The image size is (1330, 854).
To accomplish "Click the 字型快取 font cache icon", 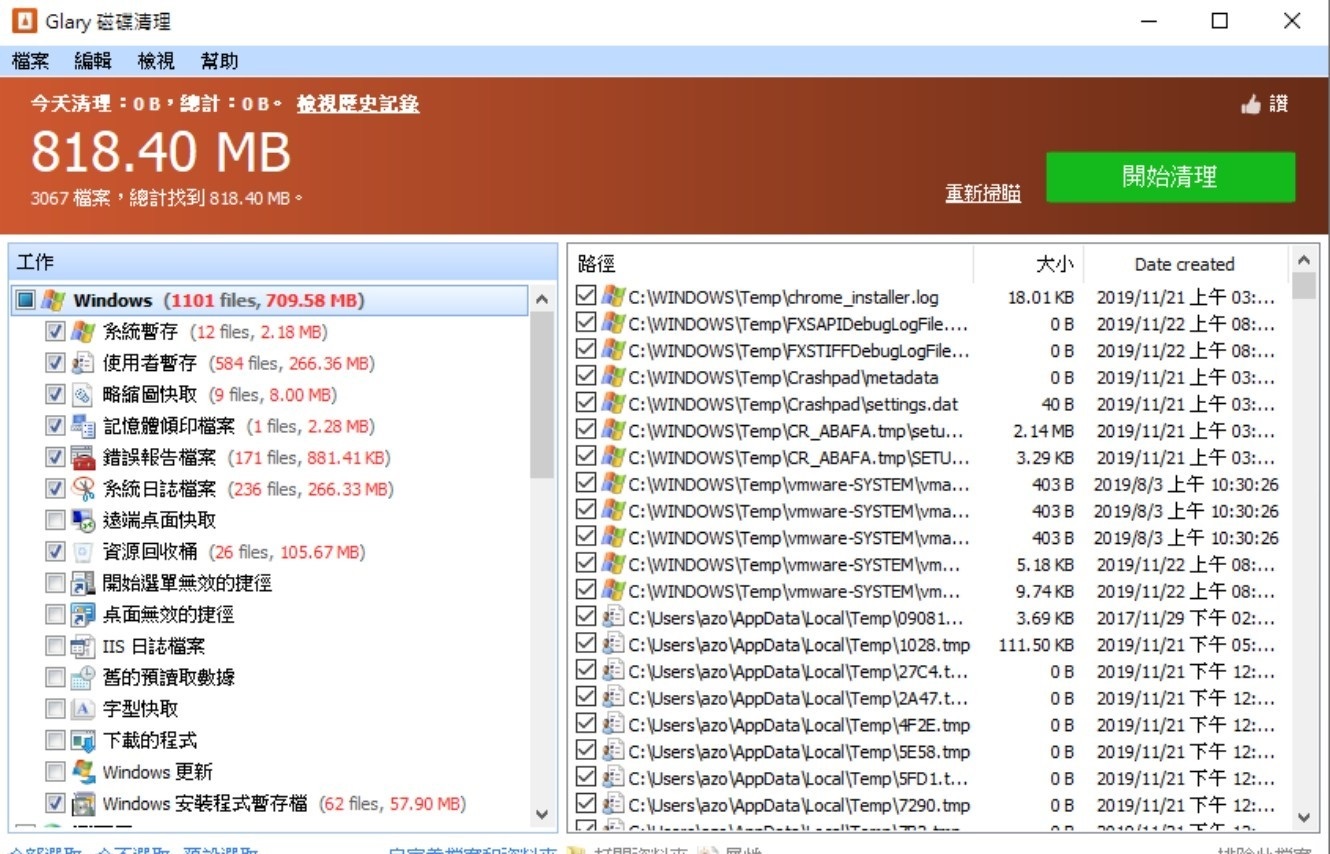I will (x=83, y=709).
